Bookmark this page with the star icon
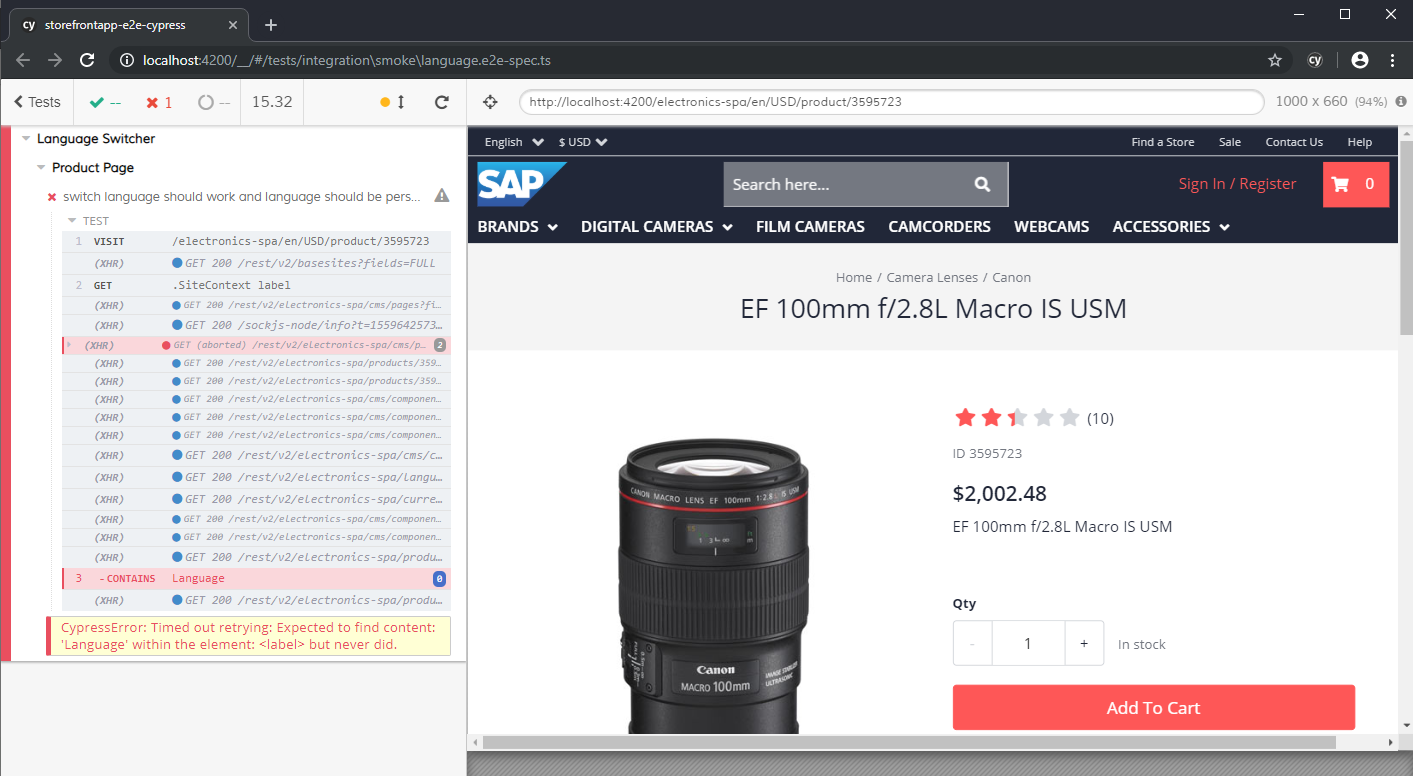This screenshot has width=1413, height=776. [x=1275, y=60]
